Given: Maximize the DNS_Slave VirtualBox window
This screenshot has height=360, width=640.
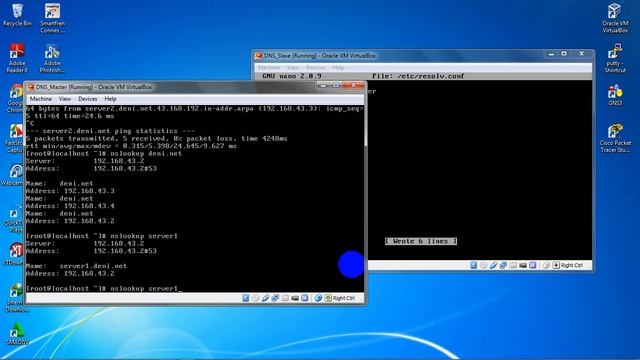Looking at the screenshot, I should 564,54.
